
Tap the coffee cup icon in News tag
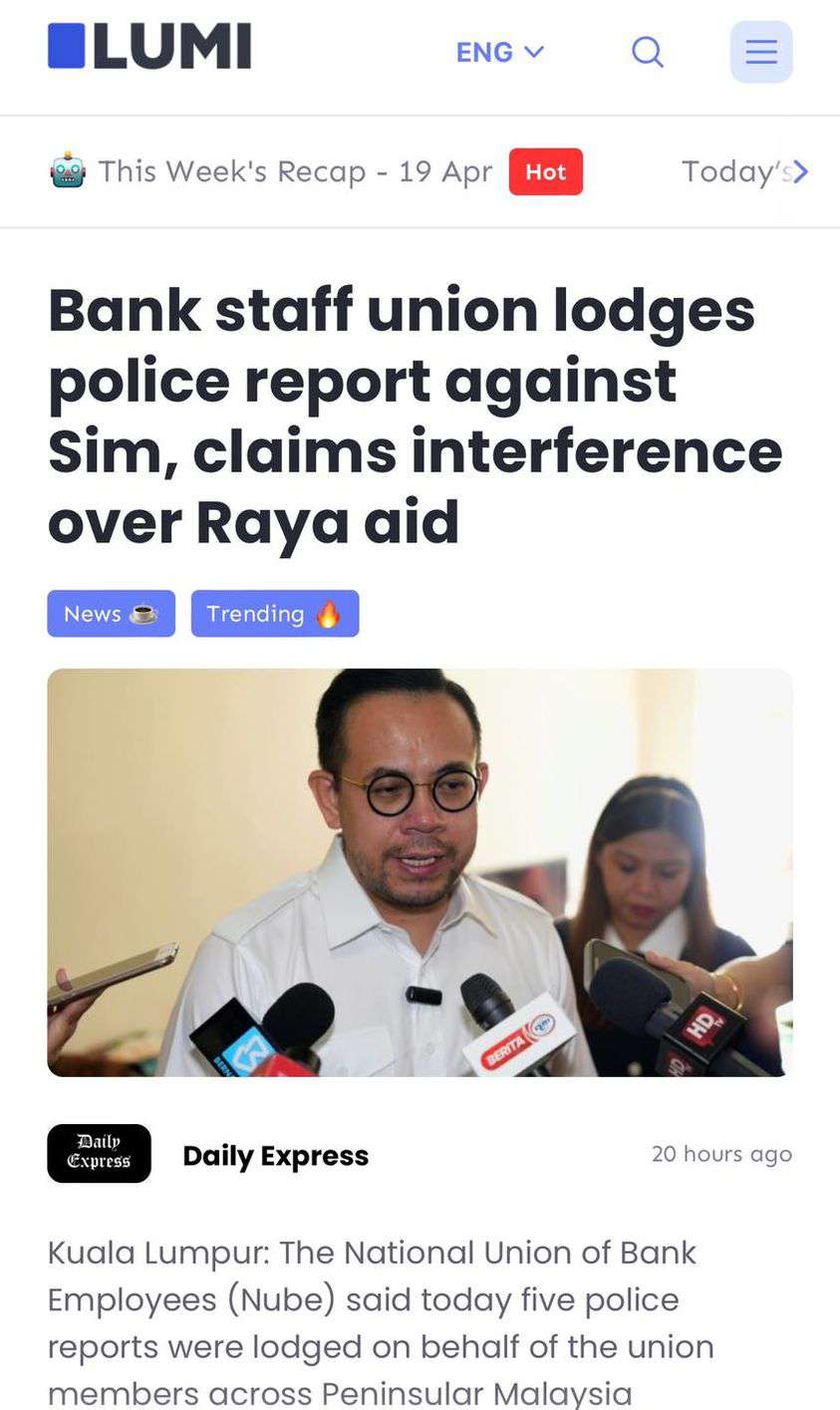pyautogui.click(x=144, y=614)
